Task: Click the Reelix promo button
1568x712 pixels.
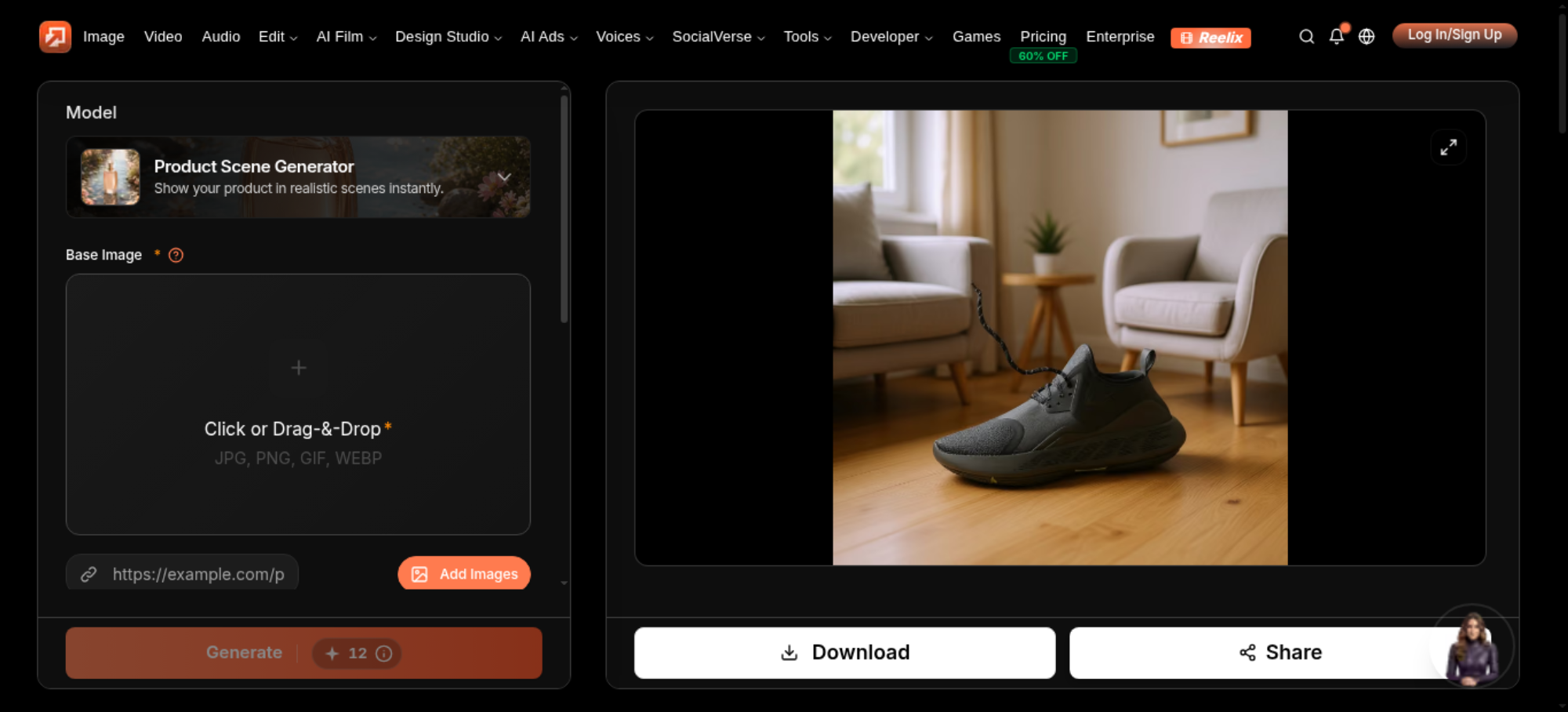Action: (1210, 38)
